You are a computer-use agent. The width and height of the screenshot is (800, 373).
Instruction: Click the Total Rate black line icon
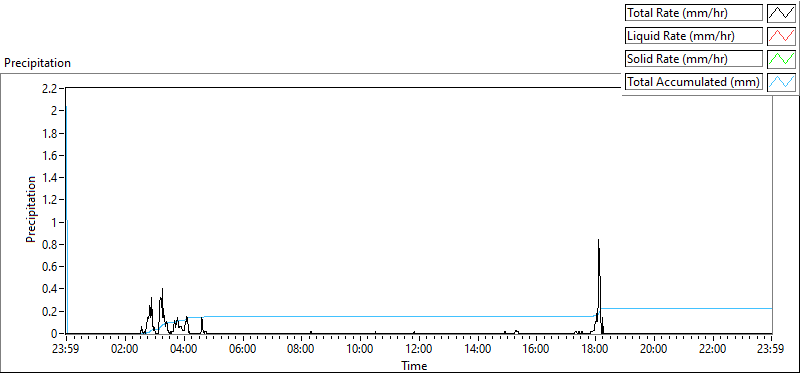(x=781, y=13)
